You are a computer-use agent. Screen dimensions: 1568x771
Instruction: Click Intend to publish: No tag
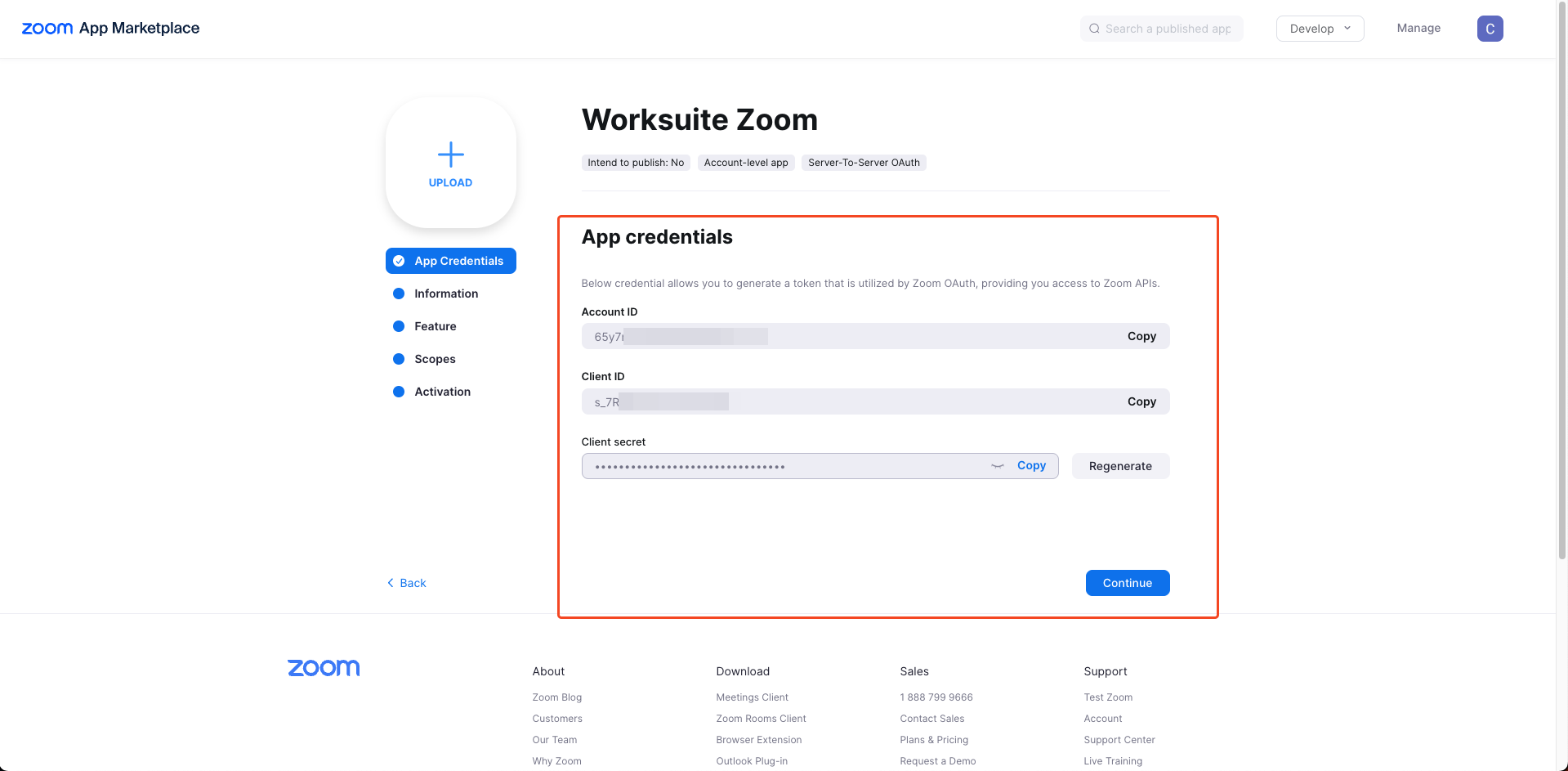pos(636,163)
